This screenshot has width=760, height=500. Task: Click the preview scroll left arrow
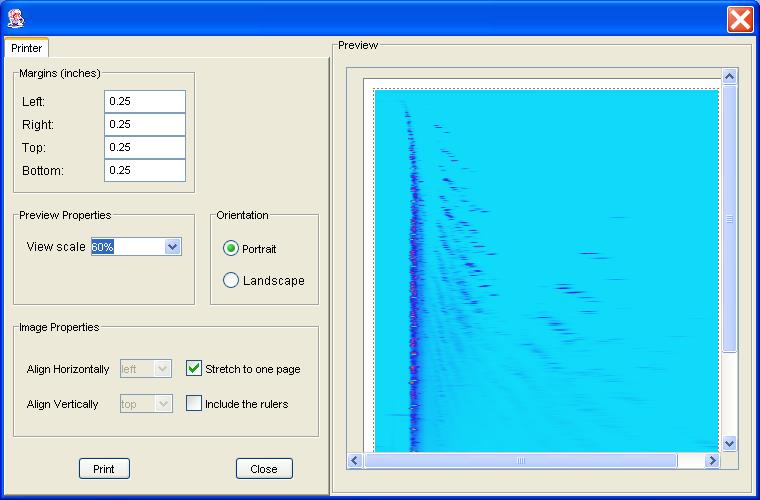(355, 460)
